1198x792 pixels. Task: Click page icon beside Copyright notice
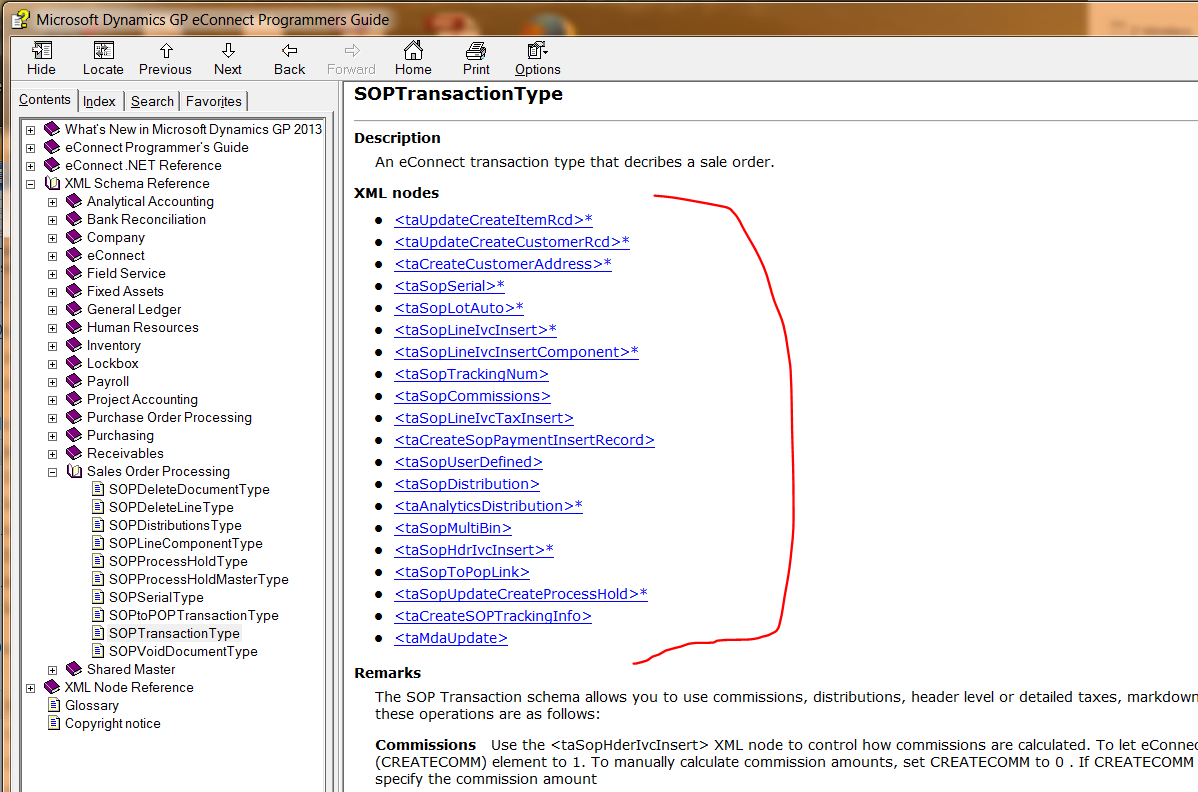(53, 723)
